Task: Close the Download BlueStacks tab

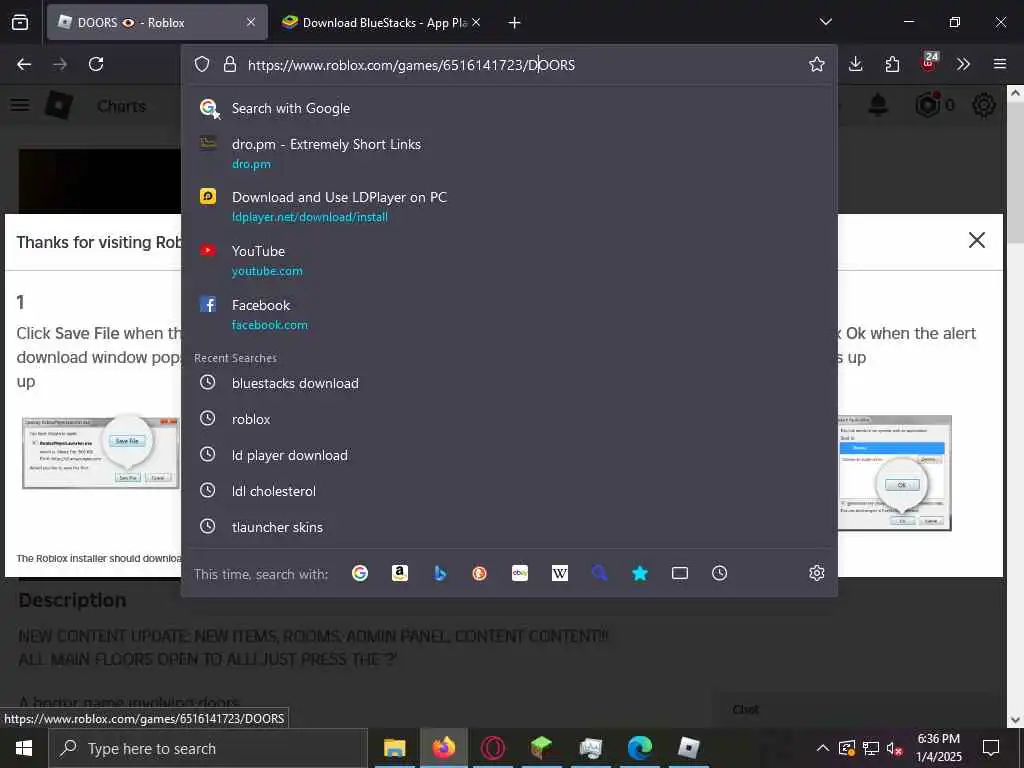Action: [476, 22]
